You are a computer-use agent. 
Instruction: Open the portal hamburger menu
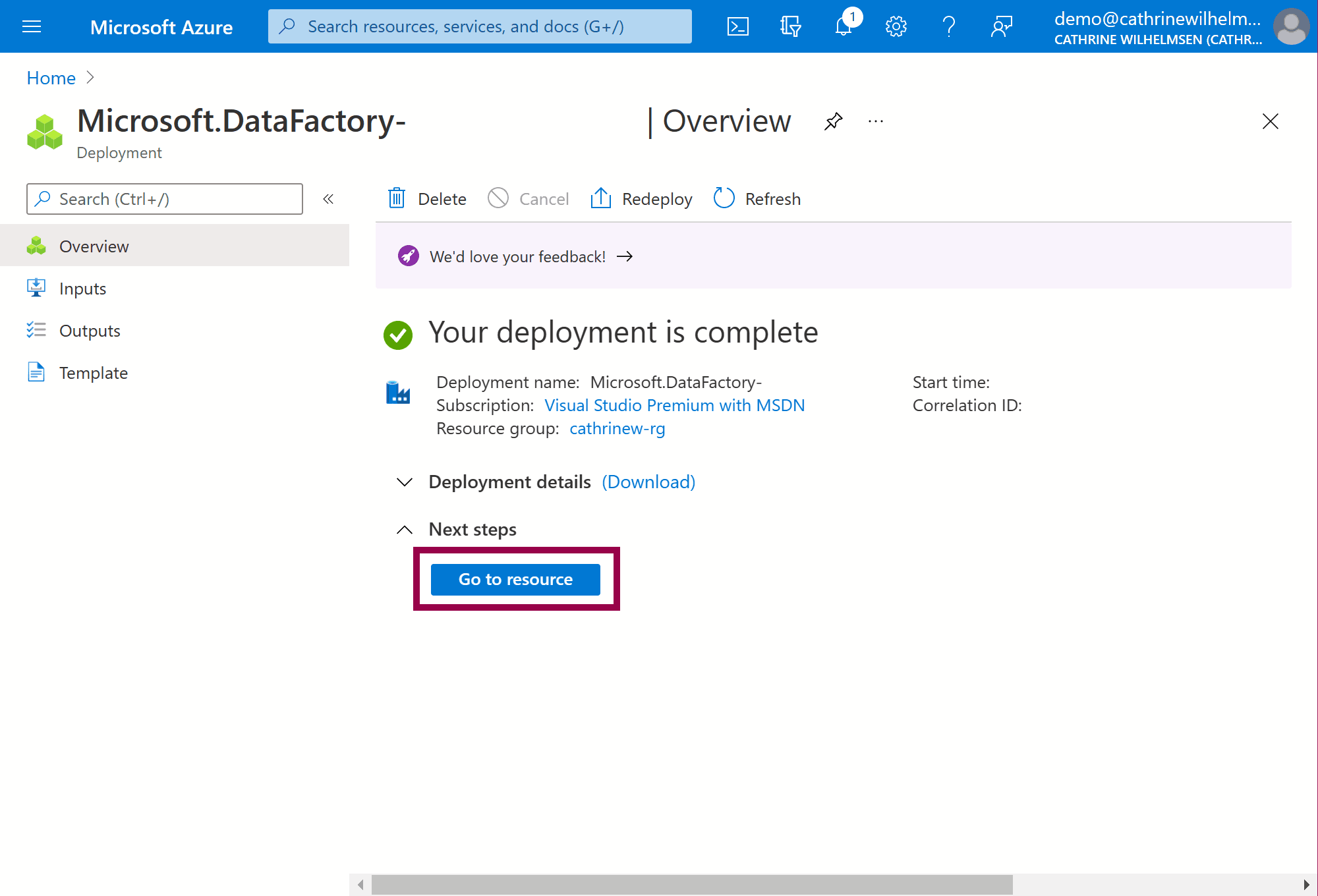coord(32,26)
